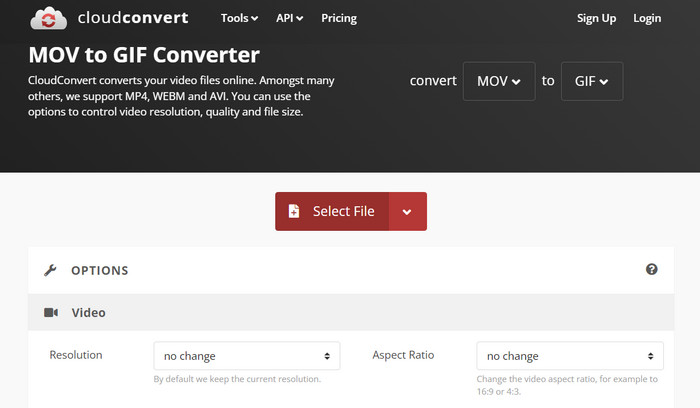Click the Sign Up link

[x=596, y=18]
